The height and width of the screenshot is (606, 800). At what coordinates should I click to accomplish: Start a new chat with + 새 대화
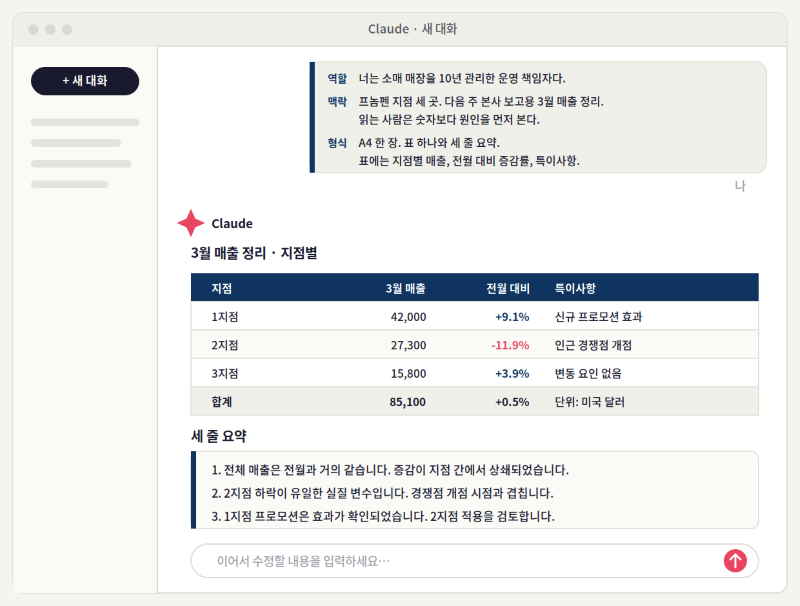(85, 81)
